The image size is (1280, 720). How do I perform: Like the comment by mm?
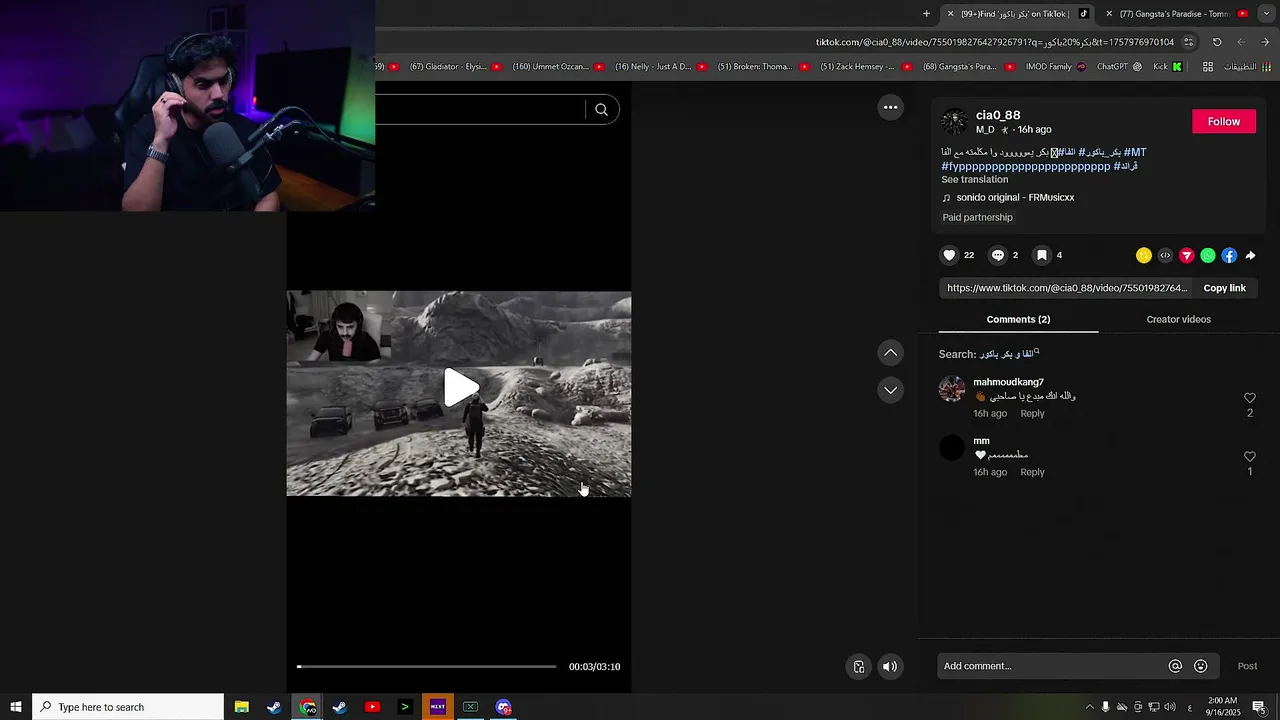1249,457
